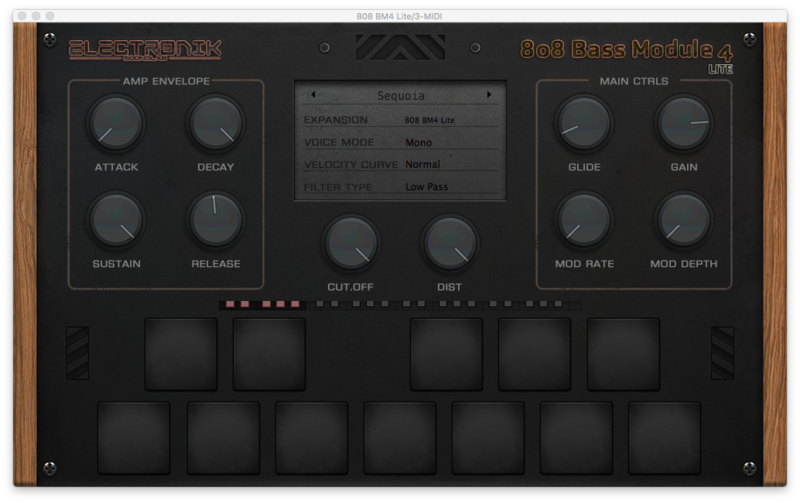Trigger the fourth pad in lower row

400,438
